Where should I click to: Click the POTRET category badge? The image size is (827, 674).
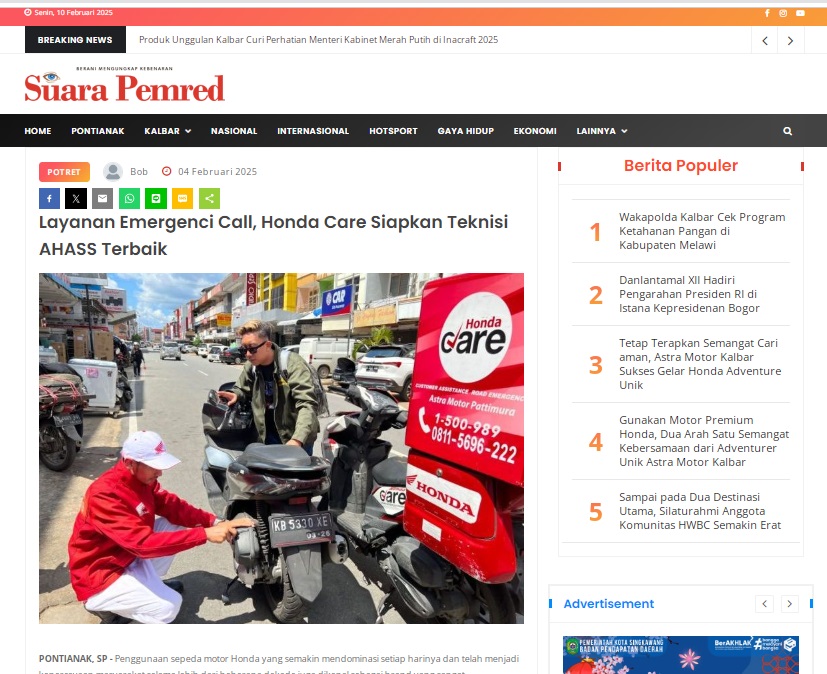[64, 172]
